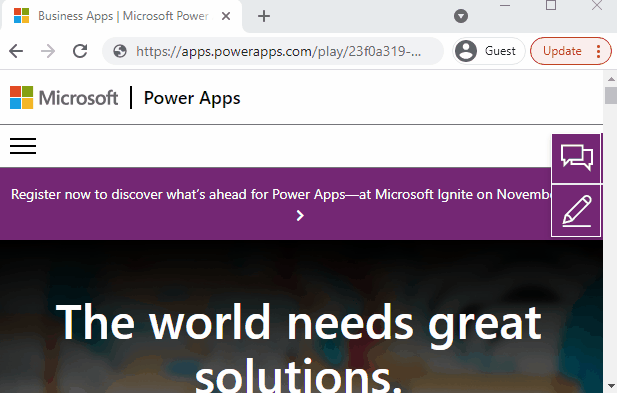Open the tab search dropdown arrow
Viewport: 617px width, 393px height.
coord(461,16)
